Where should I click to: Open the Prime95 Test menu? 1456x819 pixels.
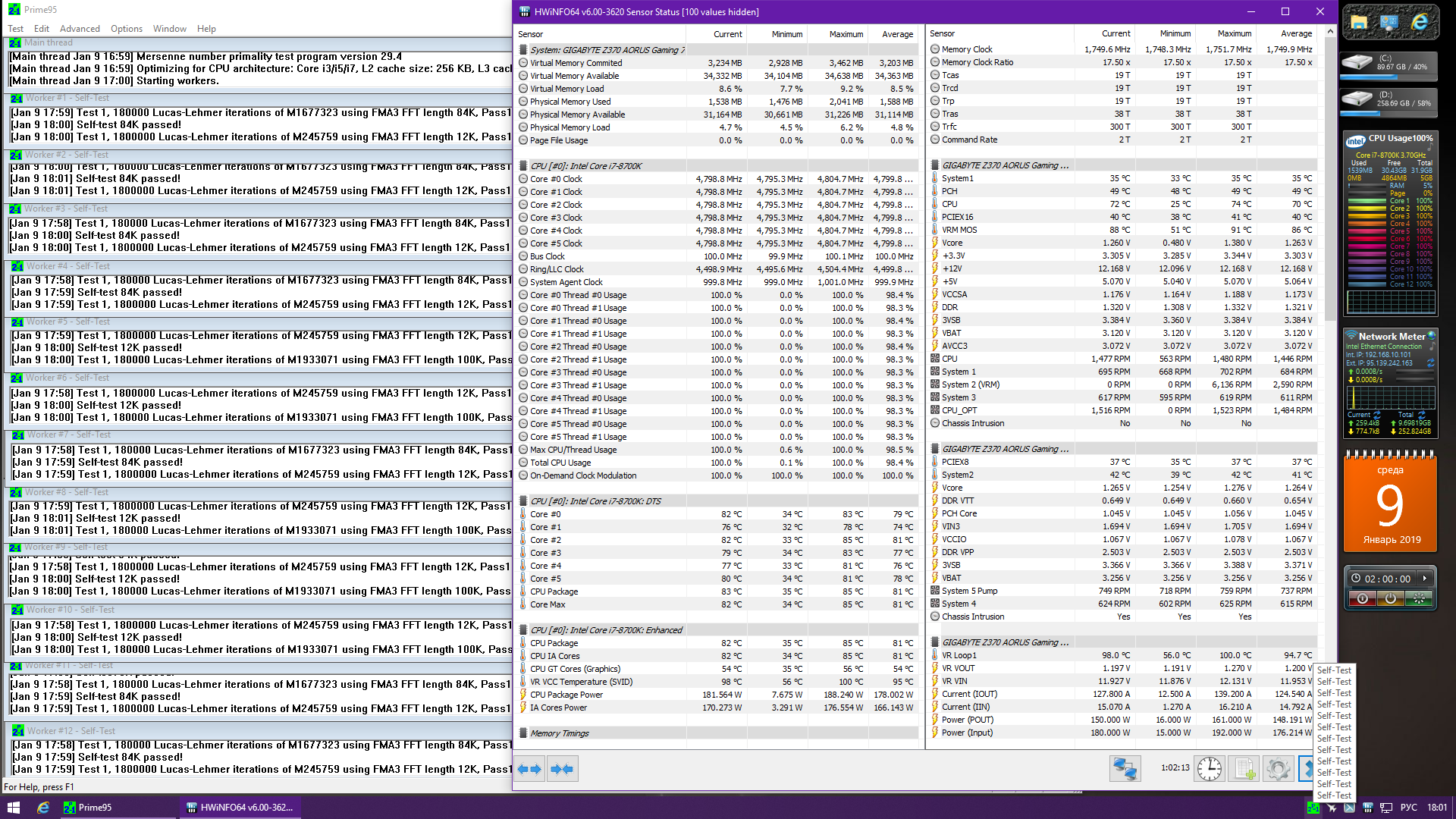(15, 29)
